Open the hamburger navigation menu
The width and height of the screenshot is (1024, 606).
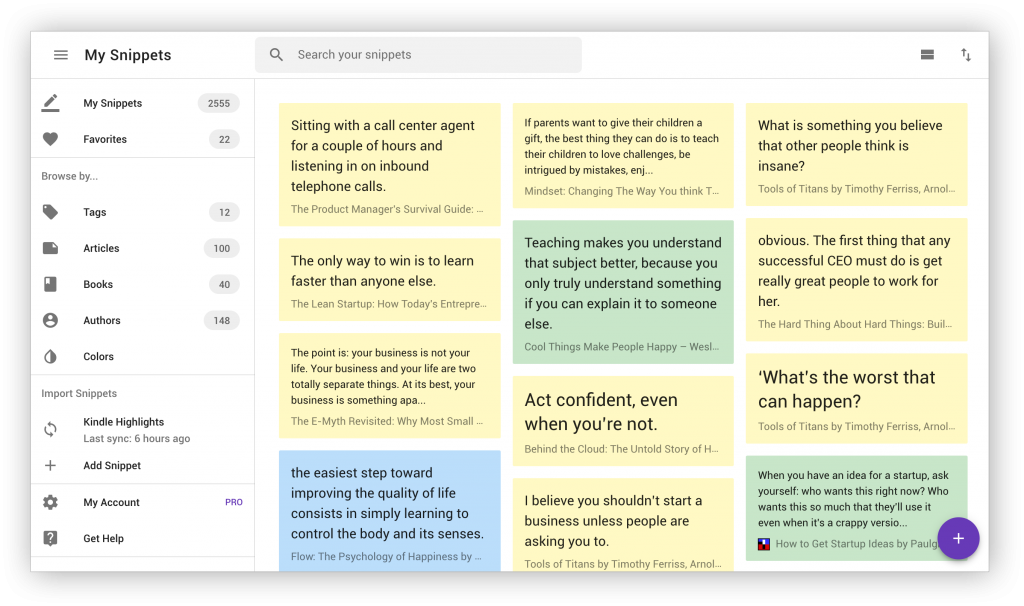point(61,55)
